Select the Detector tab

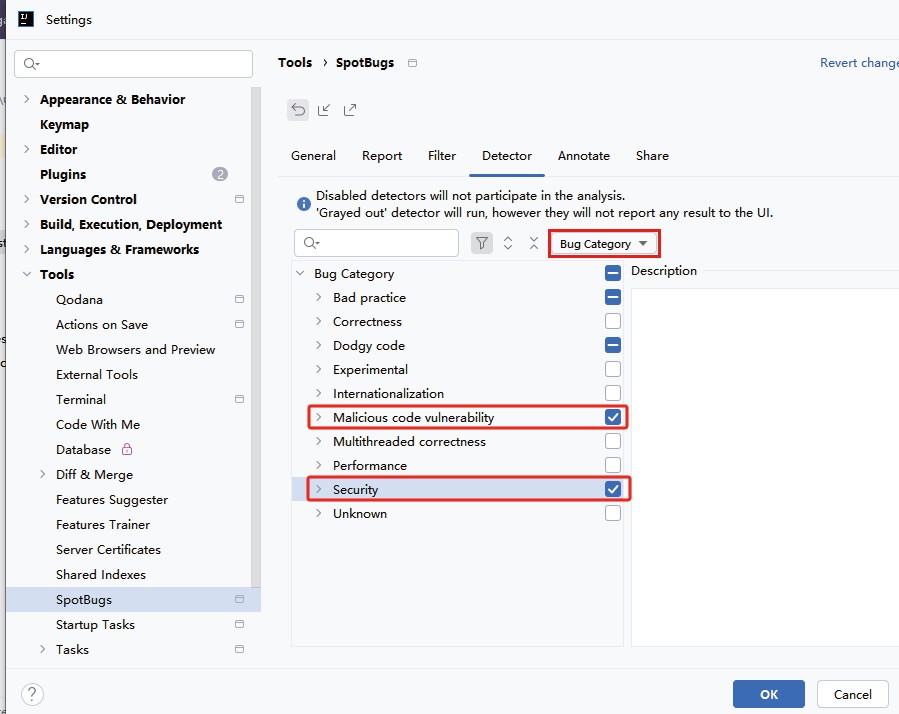[x=507, y=156]
